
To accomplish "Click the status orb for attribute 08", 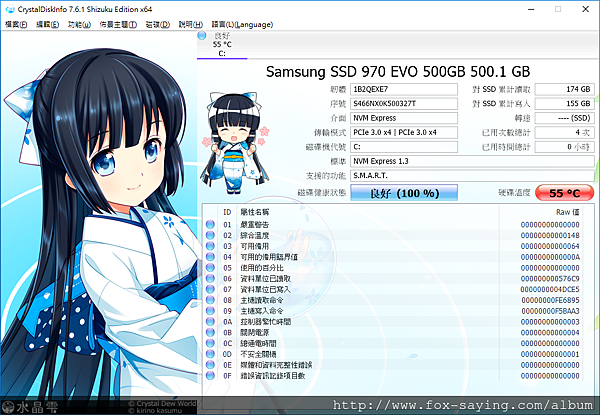I will click(x=210, y=300).
